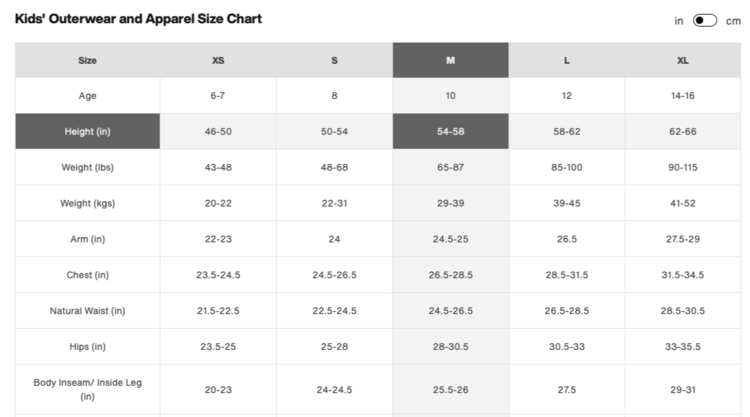Screen dimensions: 750x417
Task: Click the 54-58 height cell
Action: point(450,132)
